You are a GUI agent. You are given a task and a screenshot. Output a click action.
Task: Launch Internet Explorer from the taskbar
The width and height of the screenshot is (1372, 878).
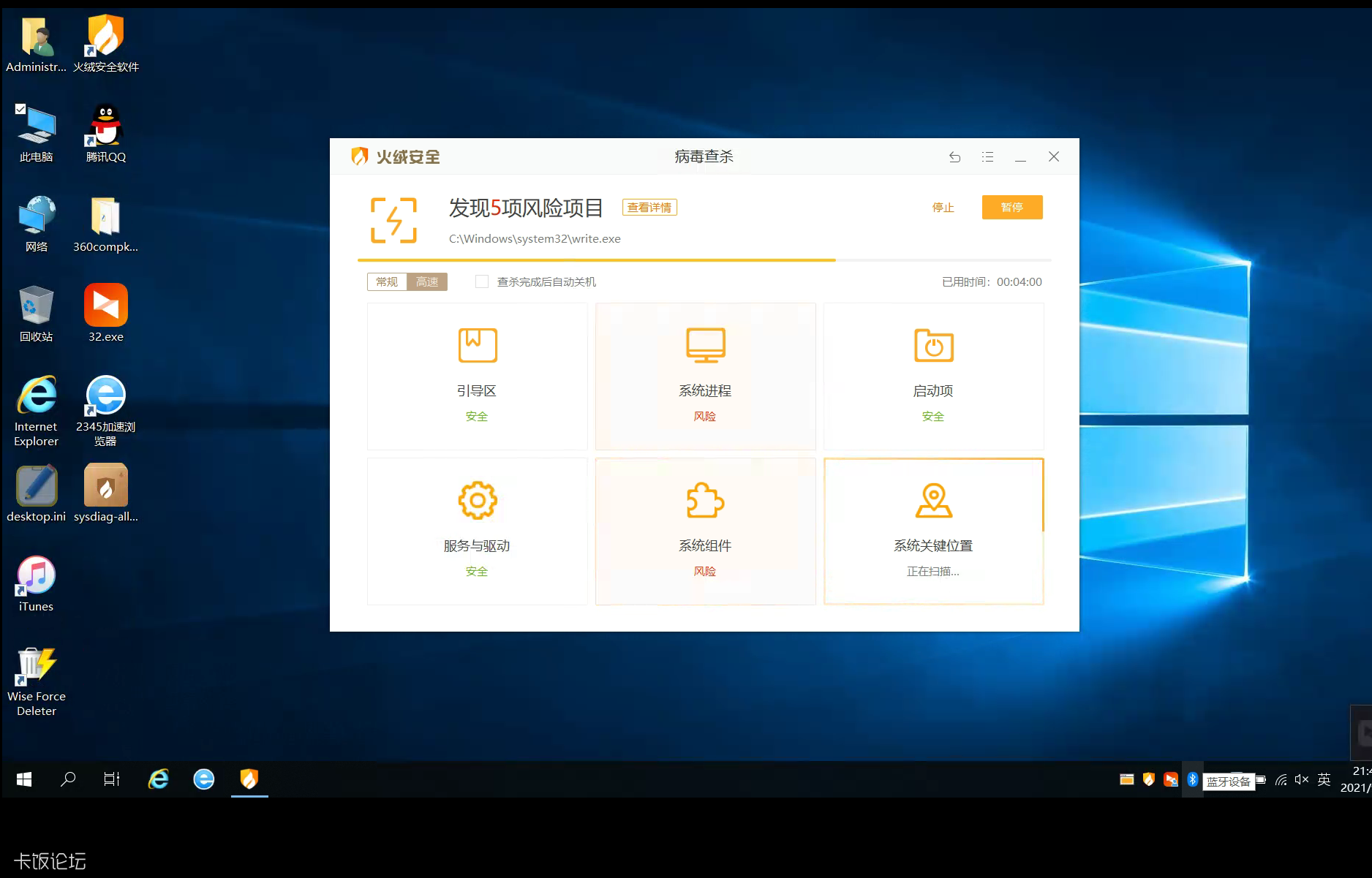159,779
